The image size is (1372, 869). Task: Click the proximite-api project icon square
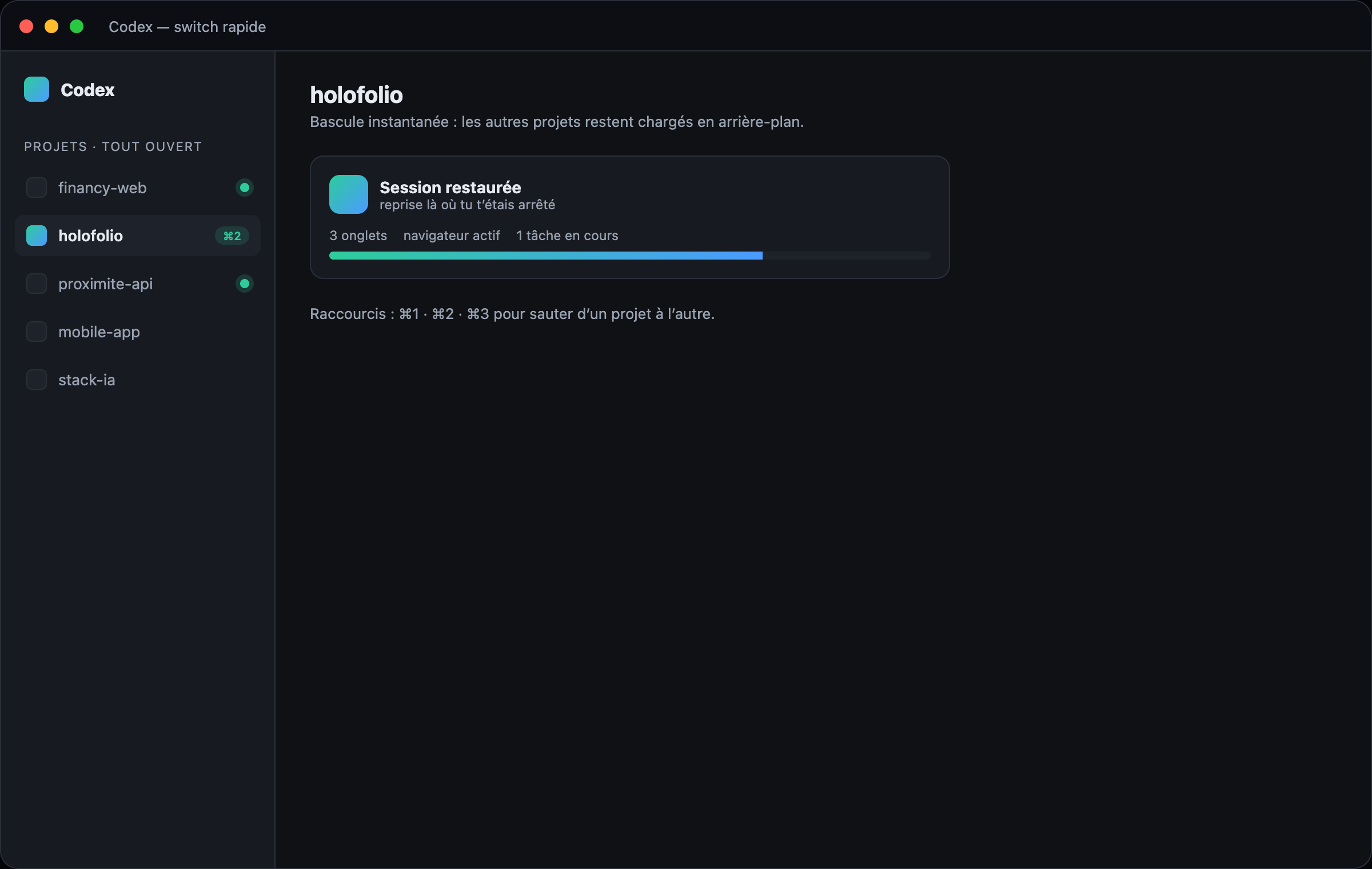coord(37,284)
